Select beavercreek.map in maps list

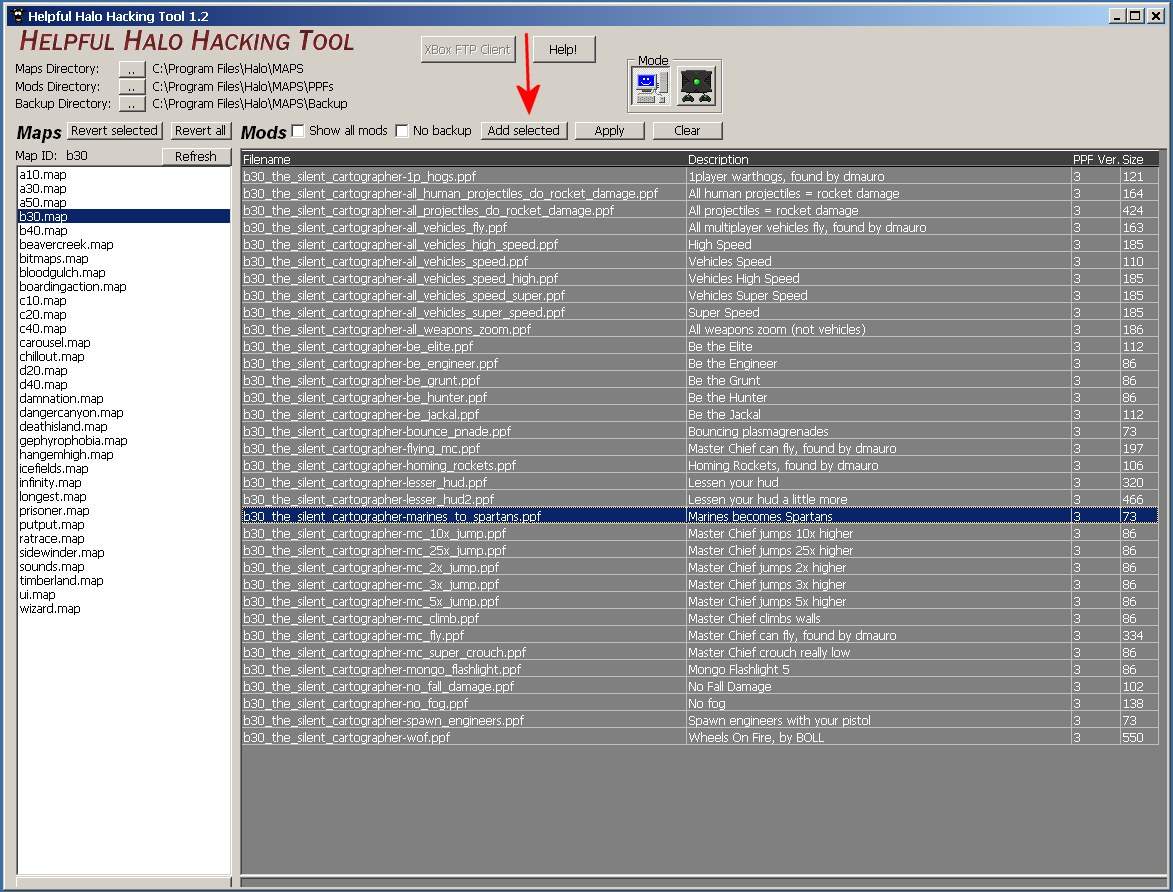tap(124, 245)
